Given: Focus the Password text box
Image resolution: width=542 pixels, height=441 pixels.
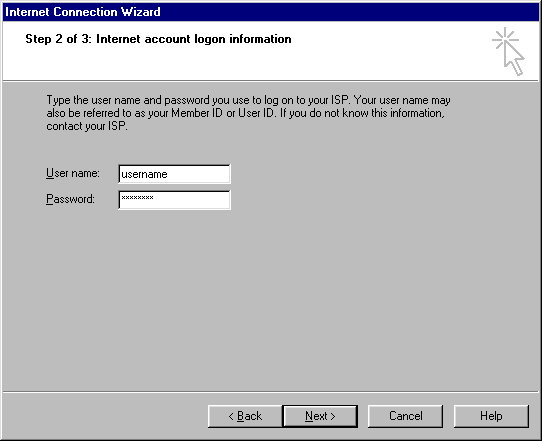Looking at the screenshot, I should (174, 200).
